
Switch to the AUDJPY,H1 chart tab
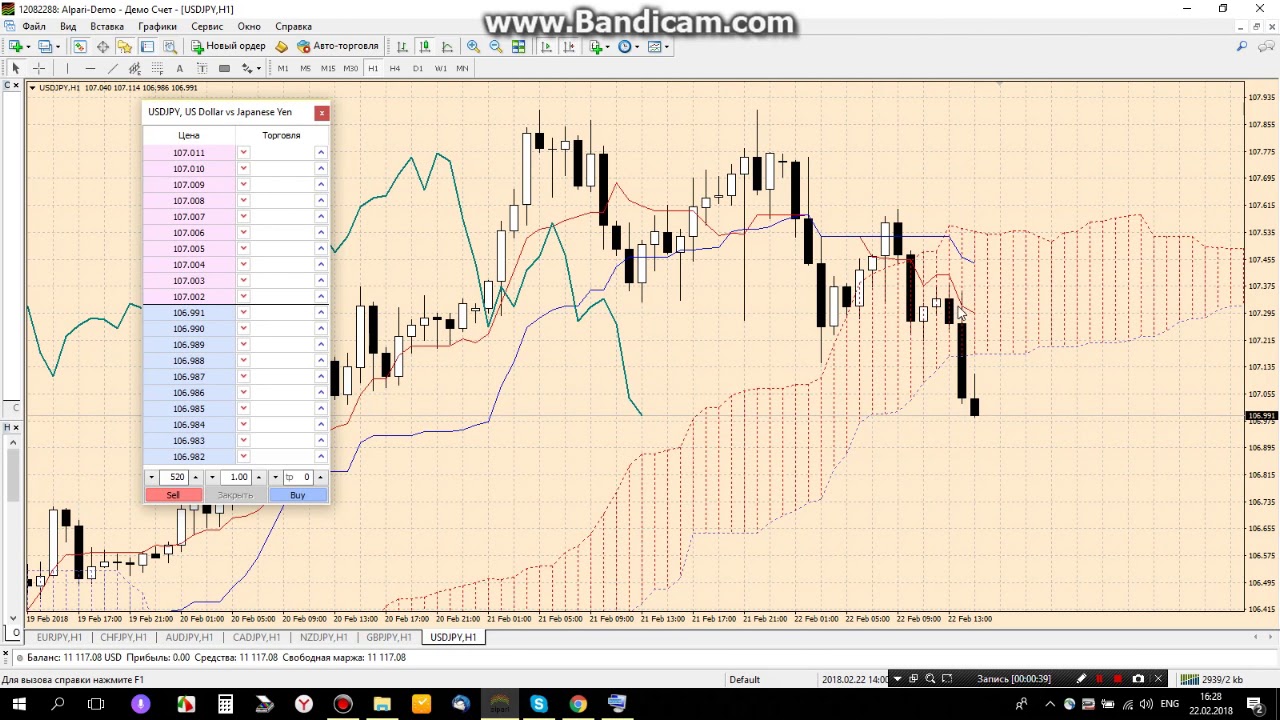[x=189, y=637]
